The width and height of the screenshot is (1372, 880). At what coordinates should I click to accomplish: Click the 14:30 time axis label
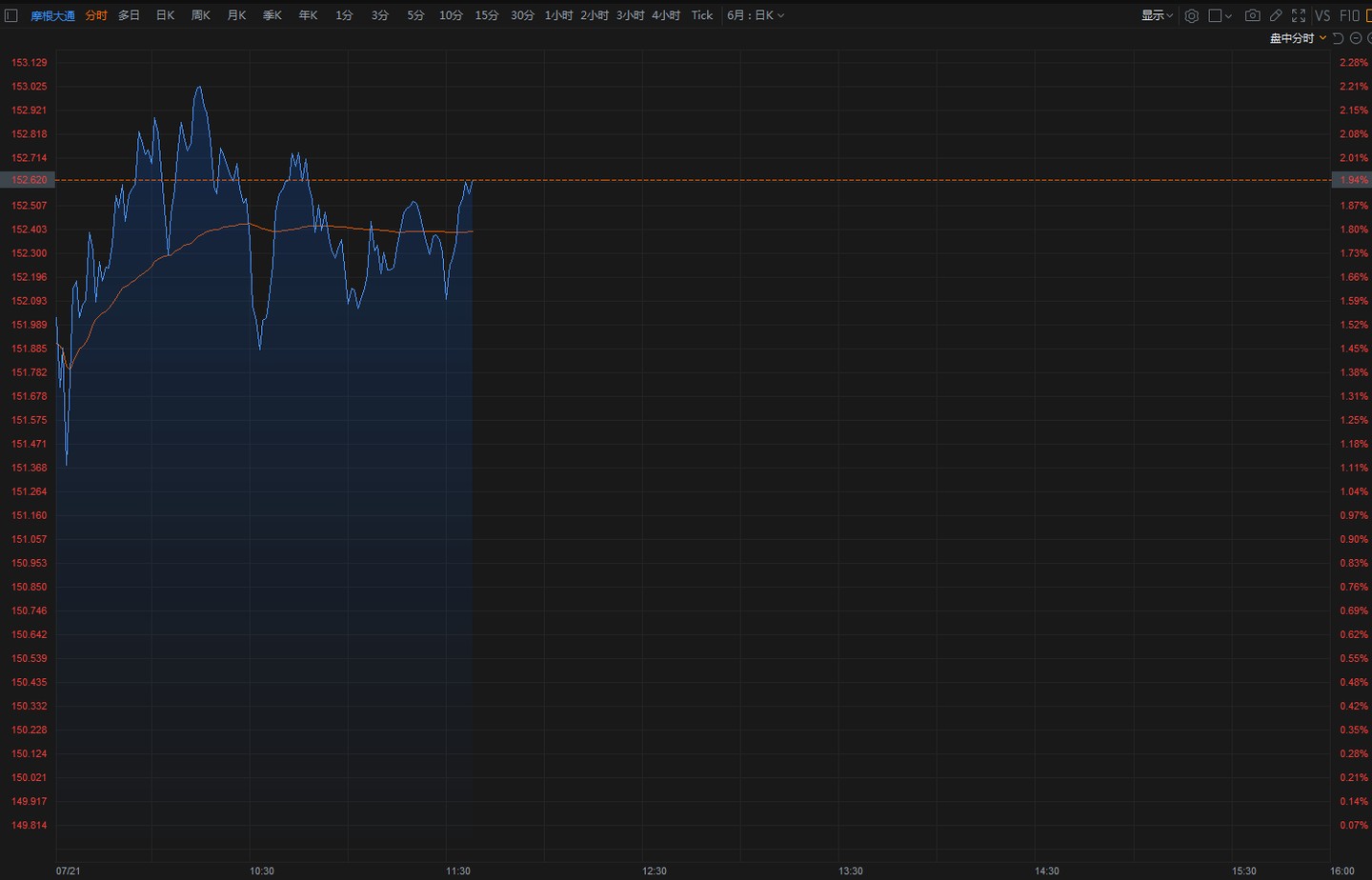click(1047, 871)
